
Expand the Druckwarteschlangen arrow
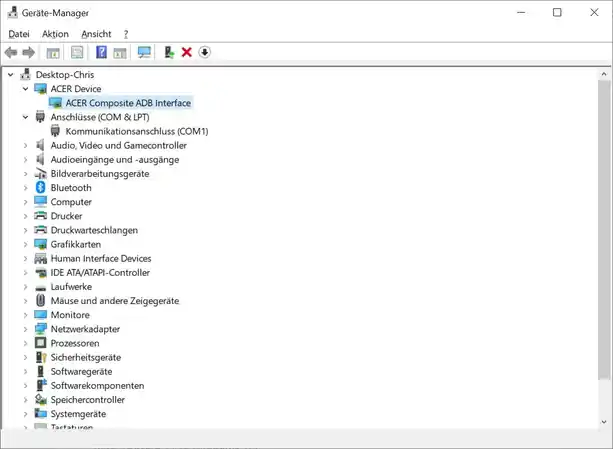coord(25,230)
